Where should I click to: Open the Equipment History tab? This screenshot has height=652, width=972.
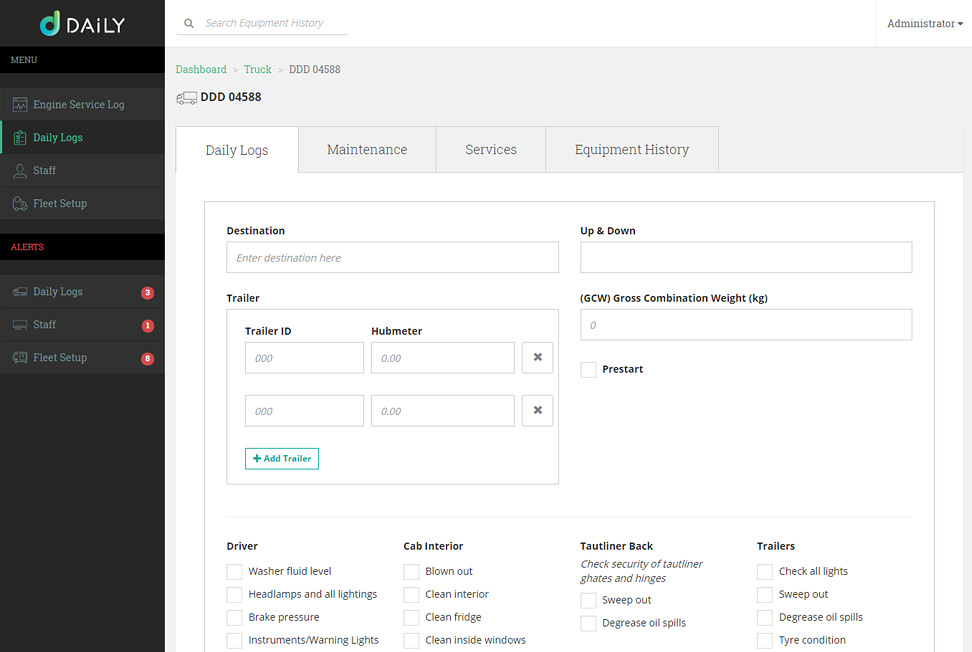[x=631, y=150]
